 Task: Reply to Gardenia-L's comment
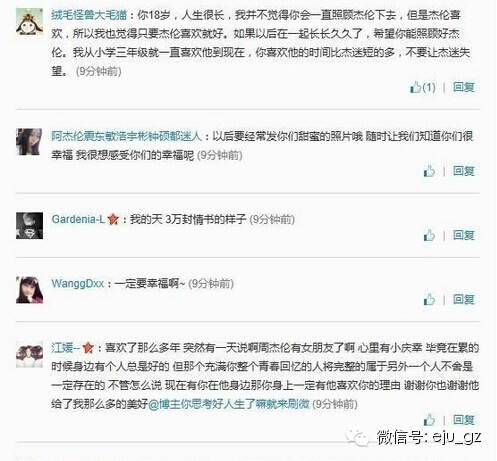click(464, 235)
